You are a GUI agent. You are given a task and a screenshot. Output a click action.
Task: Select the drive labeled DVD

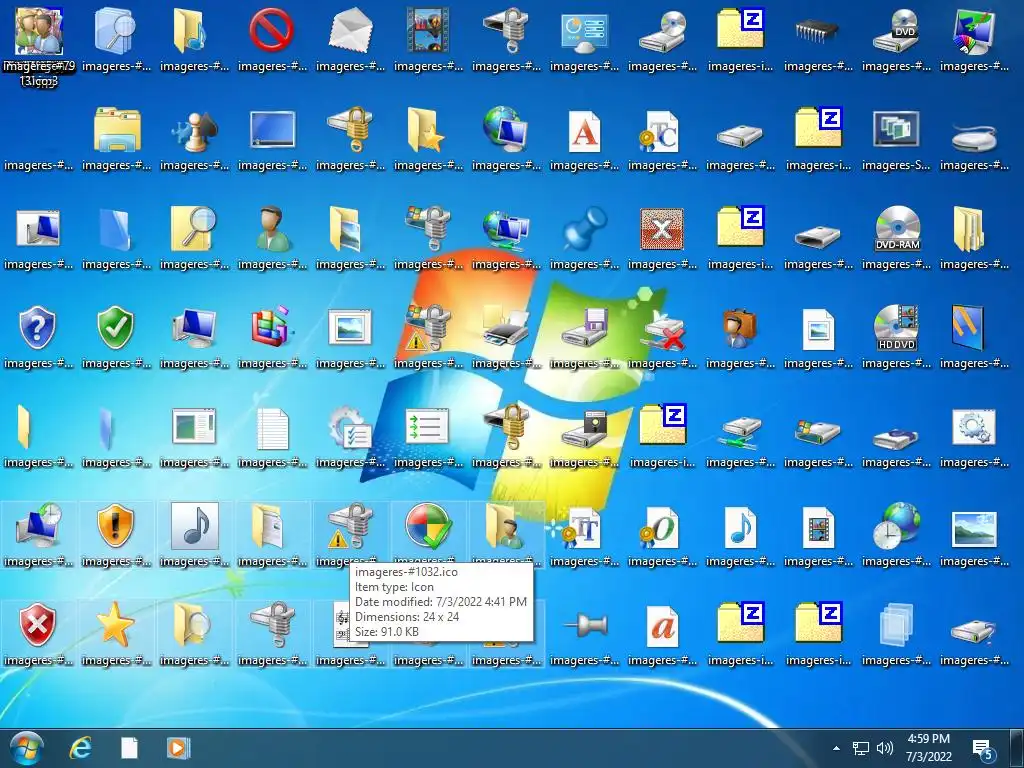896,30
